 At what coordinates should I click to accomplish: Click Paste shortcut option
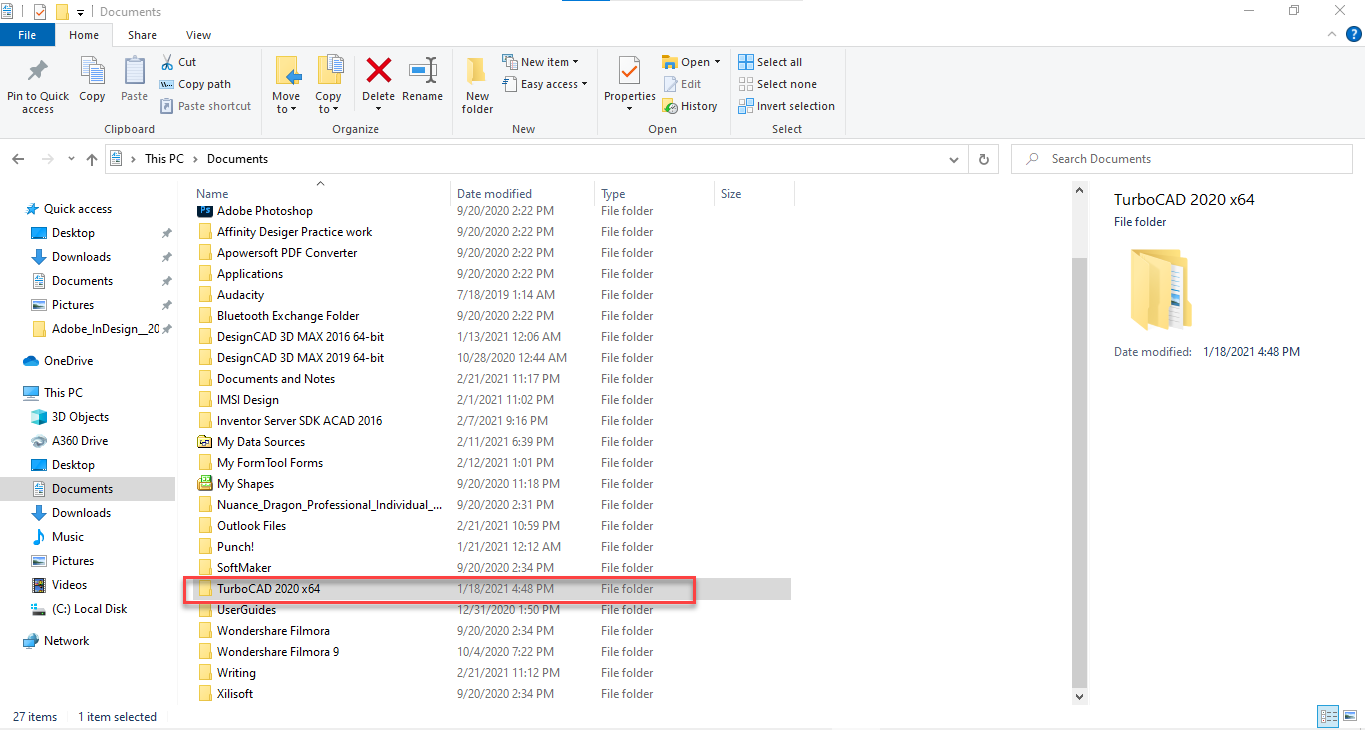(x=205, y=106)
